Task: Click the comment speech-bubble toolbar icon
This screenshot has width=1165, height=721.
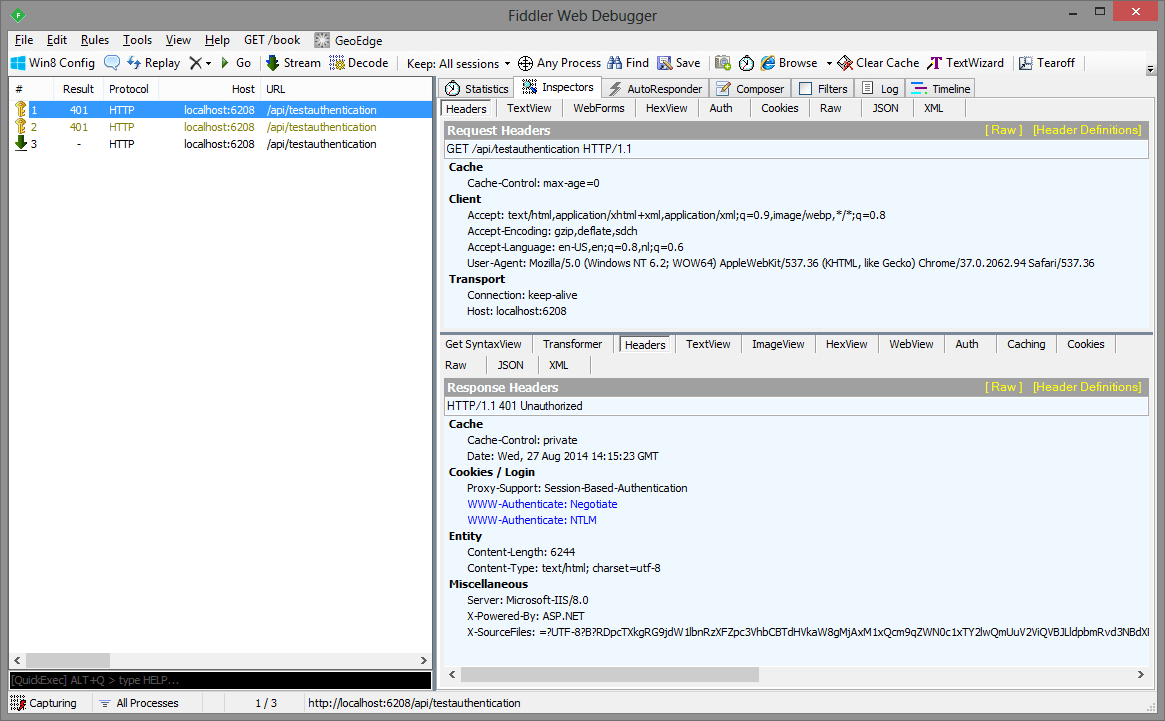Action: coord(111,63)
